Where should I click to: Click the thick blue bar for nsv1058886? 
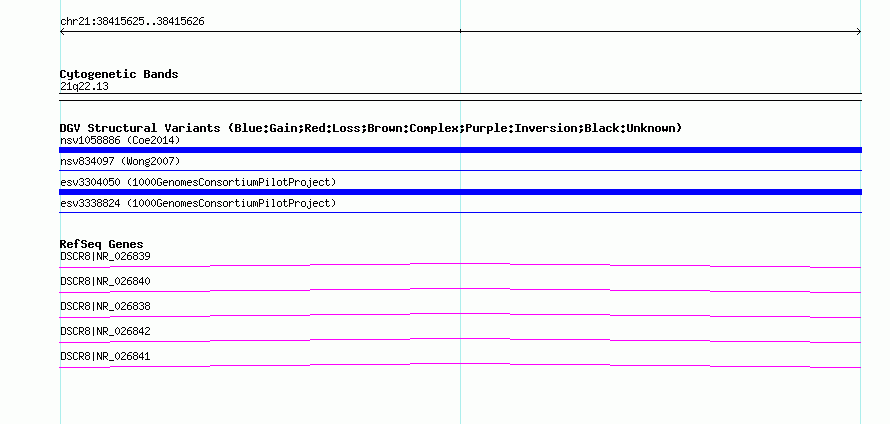[460, 150]
